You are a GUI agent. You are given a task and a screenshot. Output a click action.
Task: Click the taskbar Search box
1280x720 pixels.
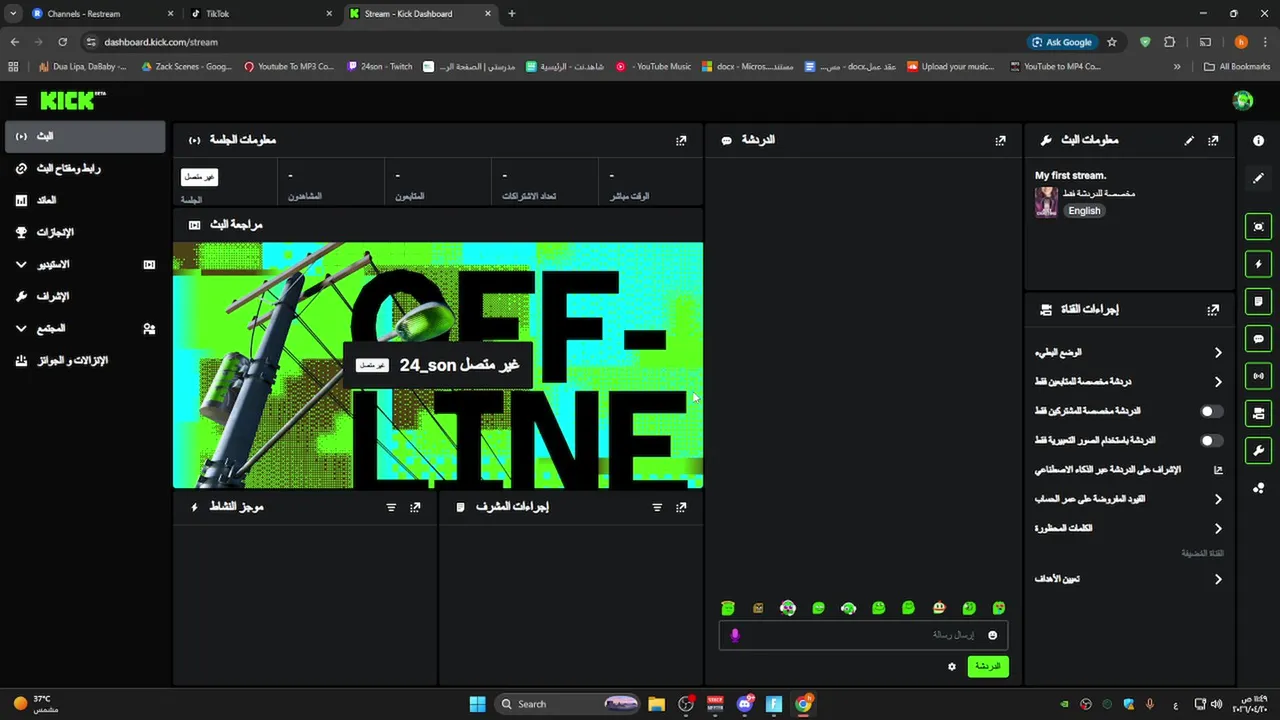pos(567,704)
